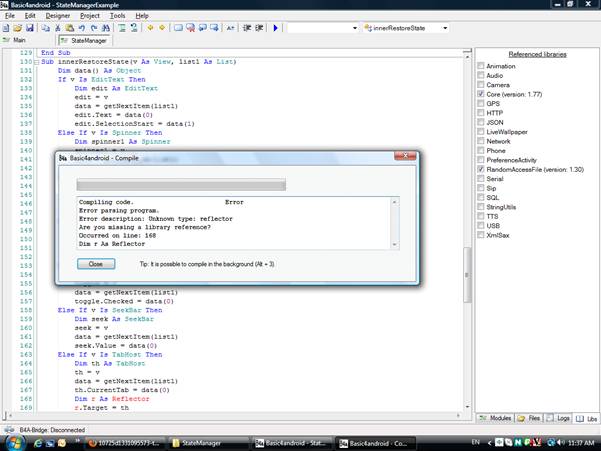601x451 pixels.
Task: Click the New file toolbar icon
Action: click(x=7, y=28)
